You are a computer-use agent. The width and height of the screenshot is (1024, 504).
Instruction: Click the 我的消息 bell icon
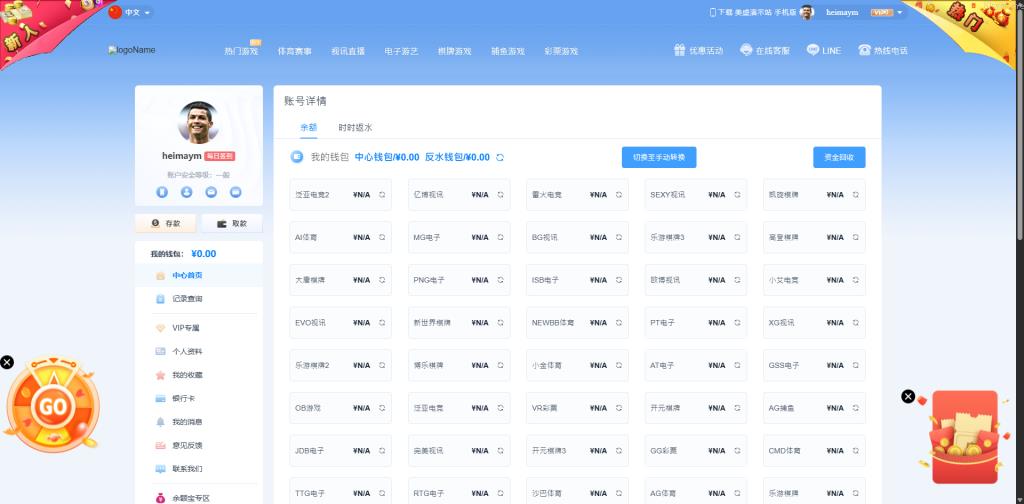tap(160, 422)
